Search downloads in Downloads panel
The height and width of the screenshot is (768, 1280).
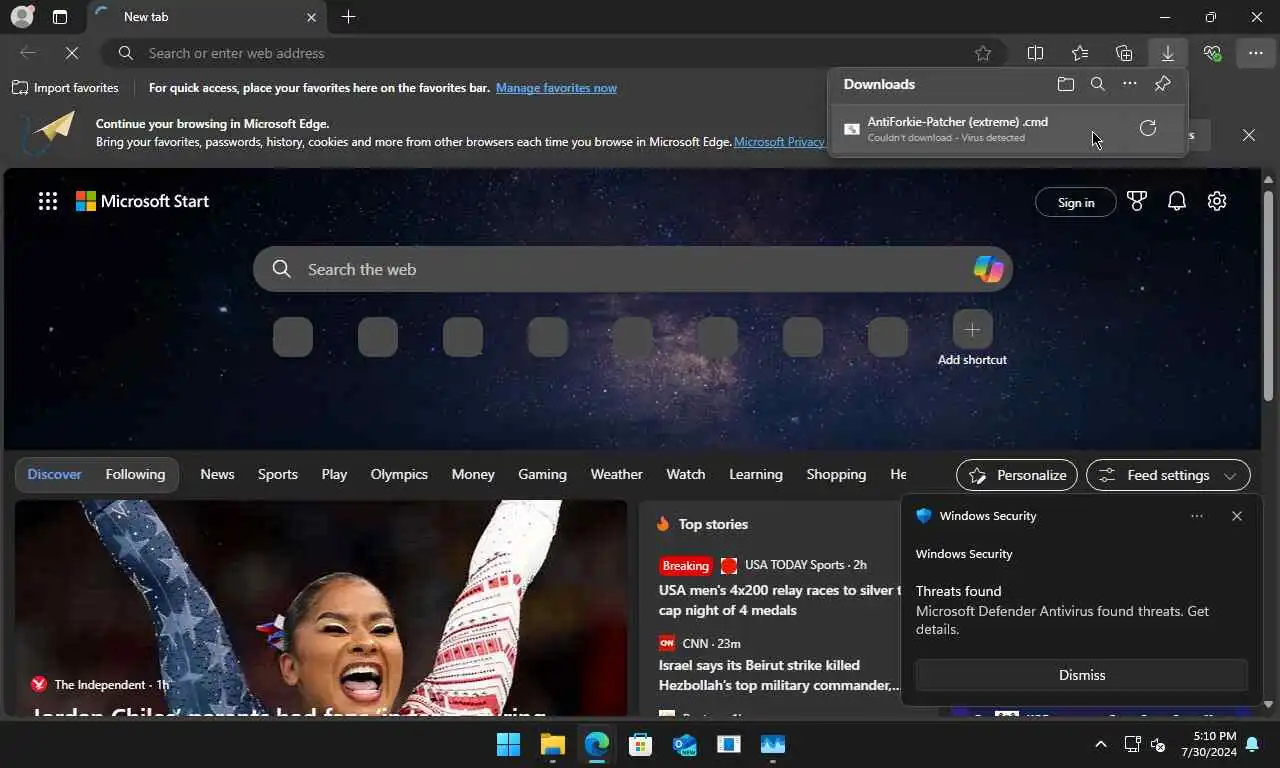(1098, 84)
